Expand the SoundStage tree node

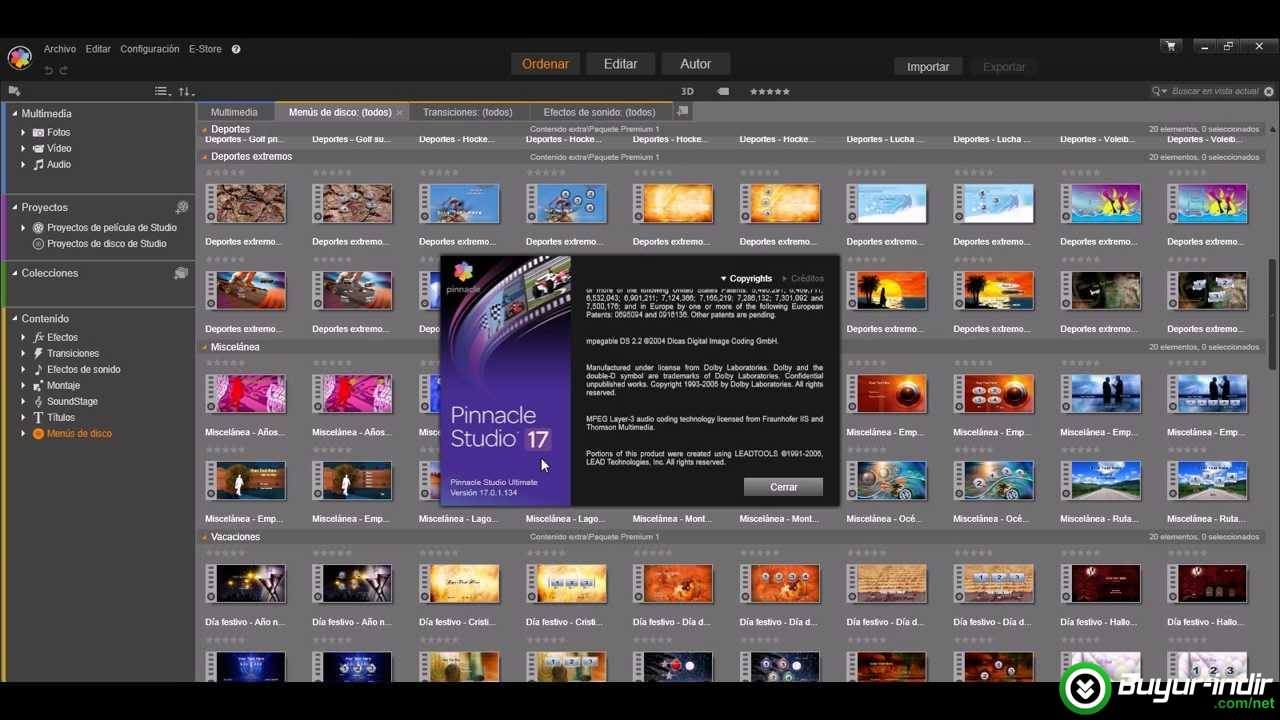click(x=23, y=401)
